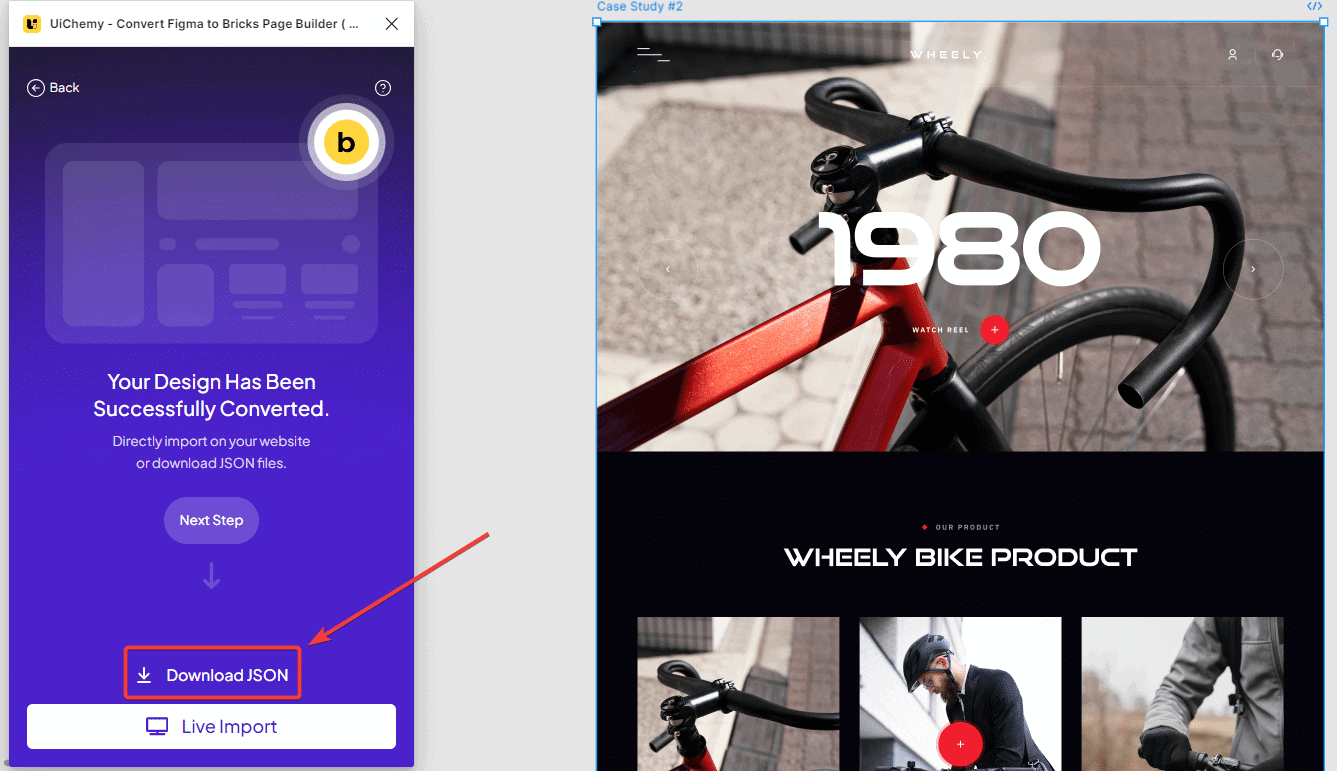Click the Next Step button
1337x771 pixels.
coord(211,520)
